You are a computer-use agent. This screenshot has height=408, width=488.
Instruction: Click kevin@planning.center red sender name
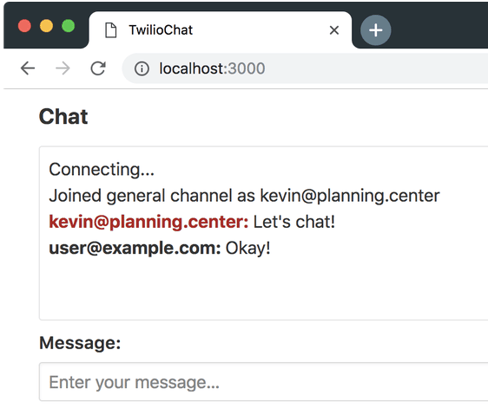pos(149,222)
